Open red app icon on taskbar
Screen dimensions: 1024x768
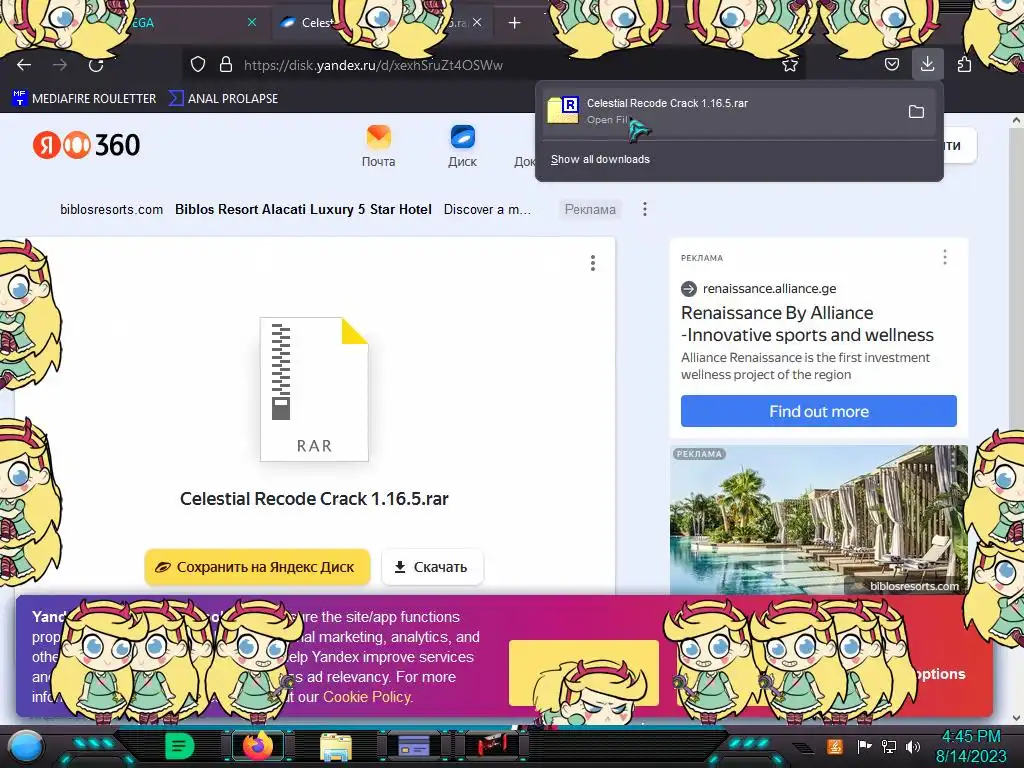492,746
